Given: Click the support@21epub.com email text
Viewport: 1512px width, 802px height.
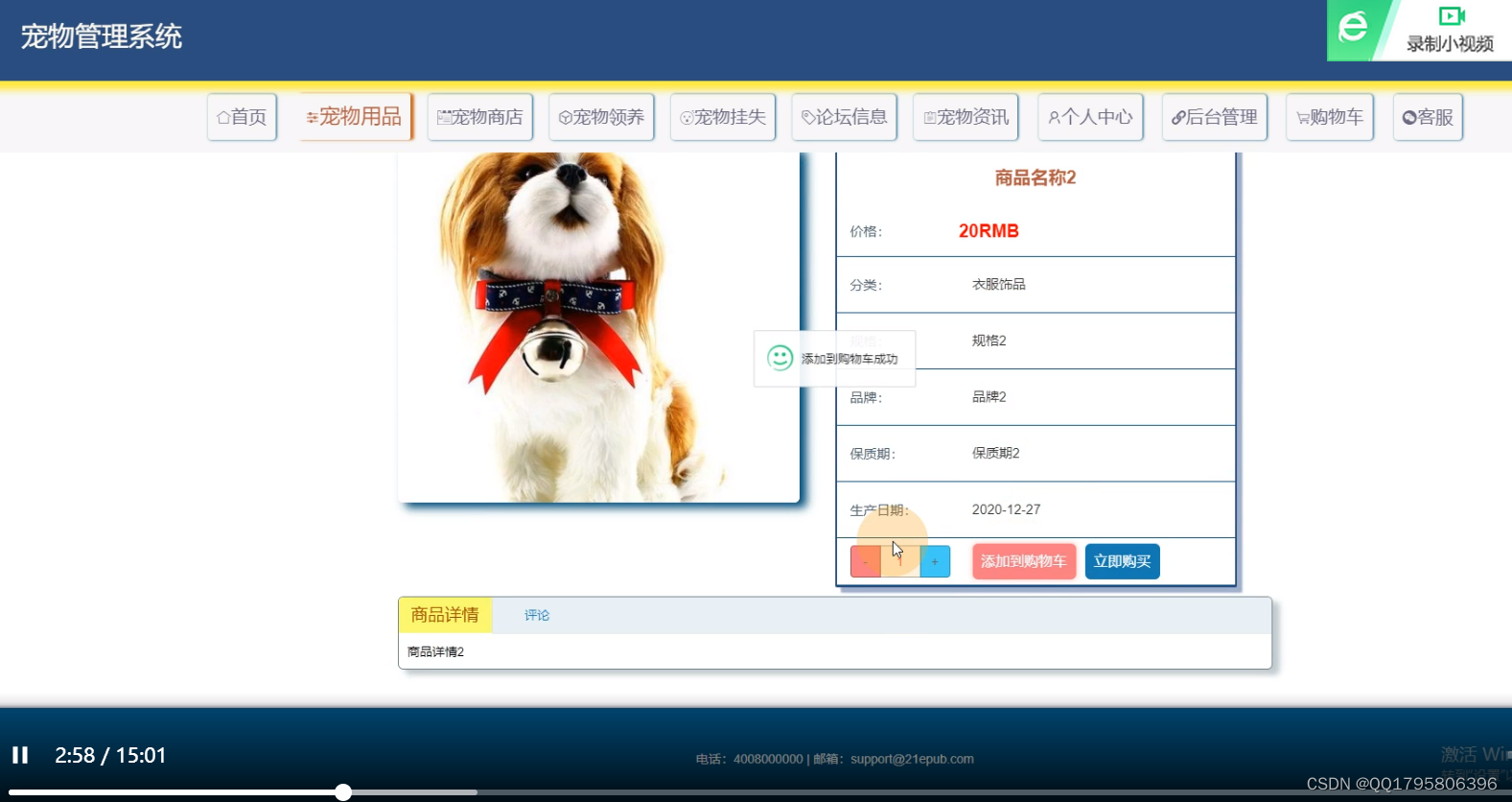Looking at the screenshot, I should [x=912, y=759].
